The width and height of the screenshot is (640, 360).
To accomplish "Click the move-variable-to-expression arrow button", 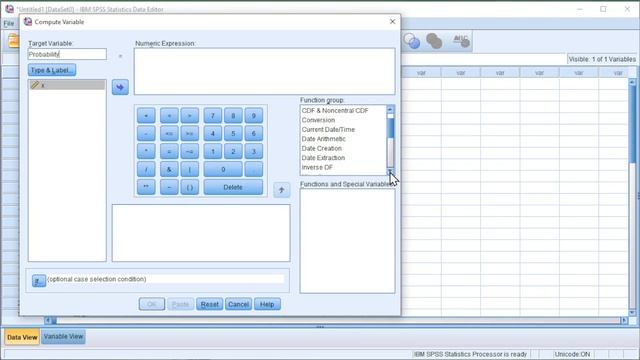I will (x=120, y=87).
